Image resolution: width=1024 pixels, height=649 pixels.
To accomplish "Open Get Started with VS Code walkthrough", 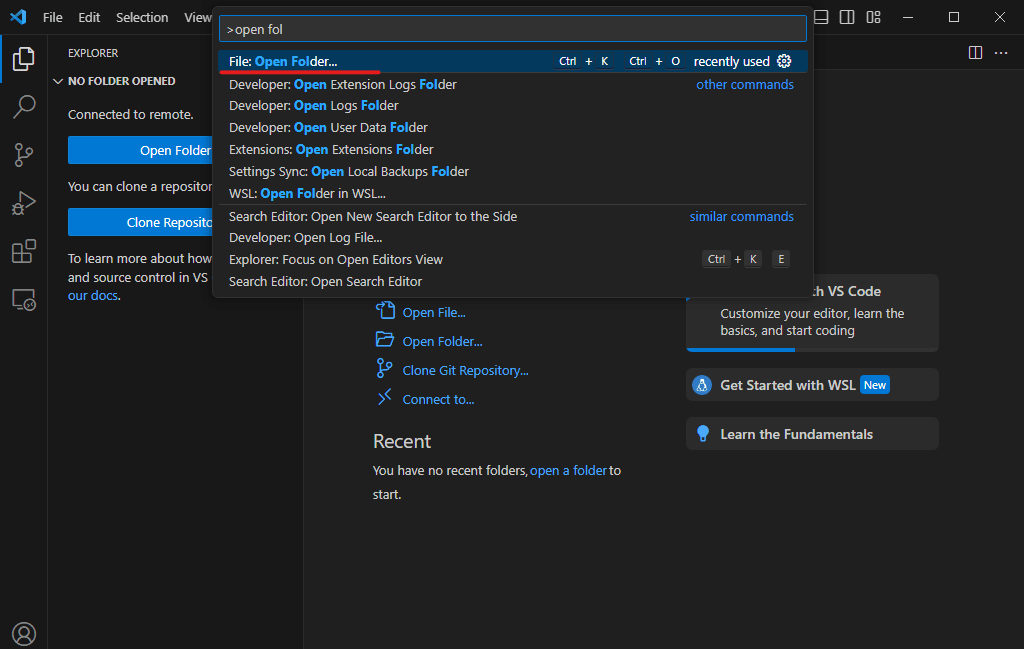I will 812,313.
